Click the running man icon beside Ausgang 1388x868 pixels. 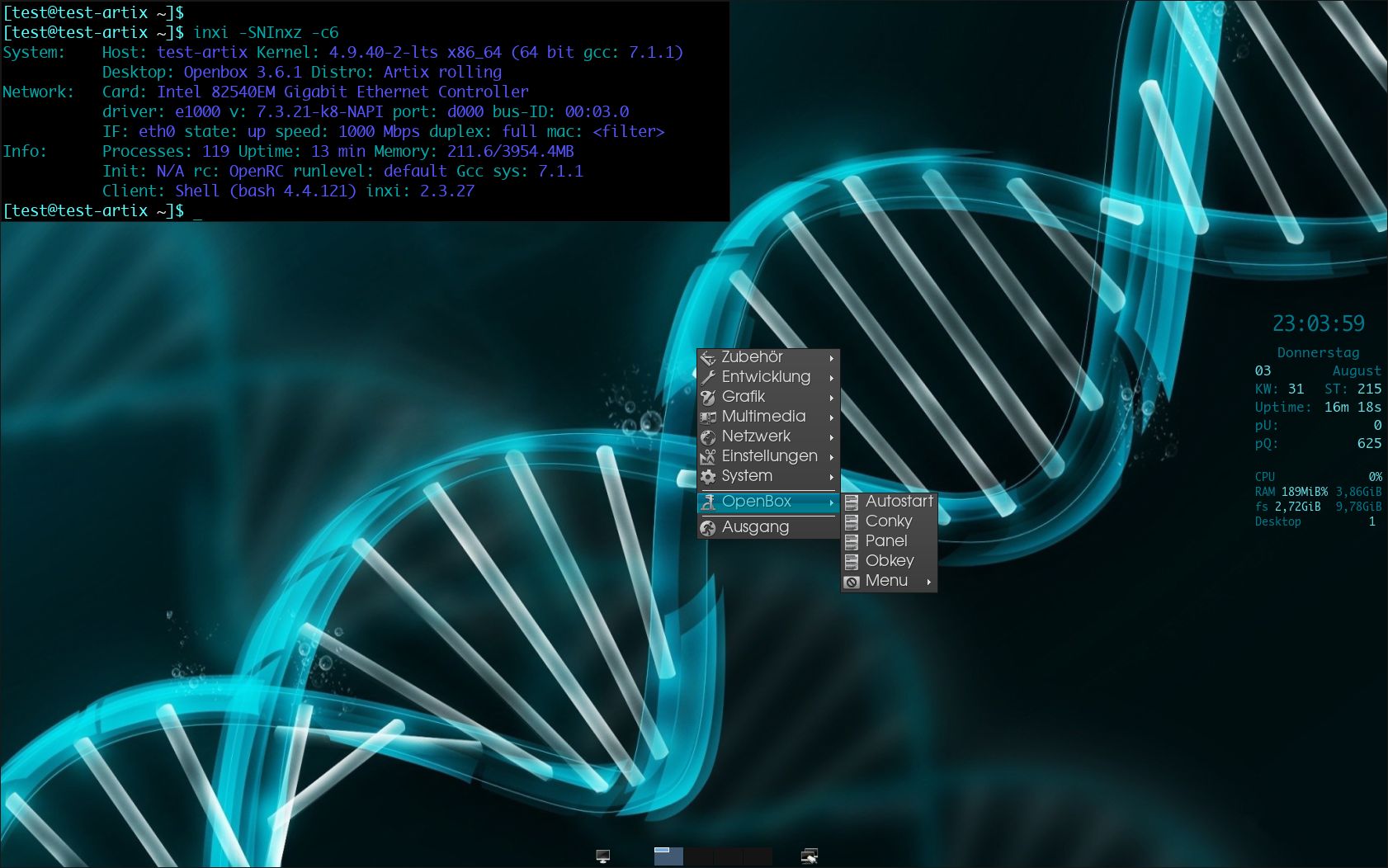tap(708, 528)
